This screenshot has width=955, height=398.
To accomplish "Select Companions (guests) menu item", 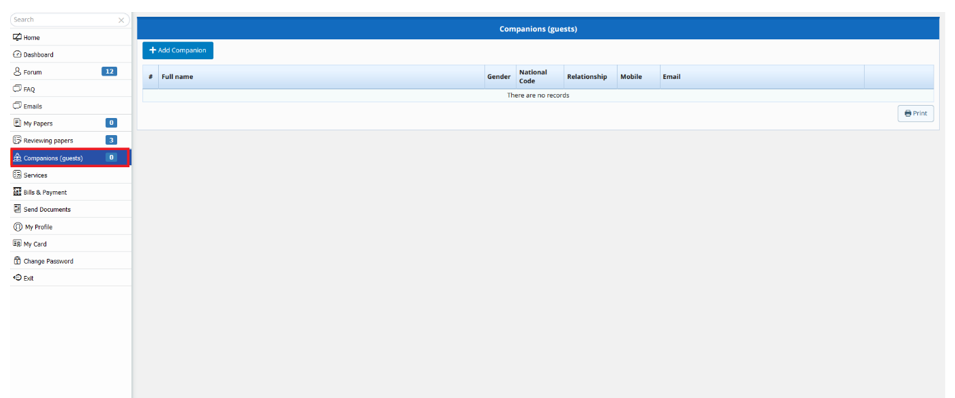I will (x=71, y=157).
